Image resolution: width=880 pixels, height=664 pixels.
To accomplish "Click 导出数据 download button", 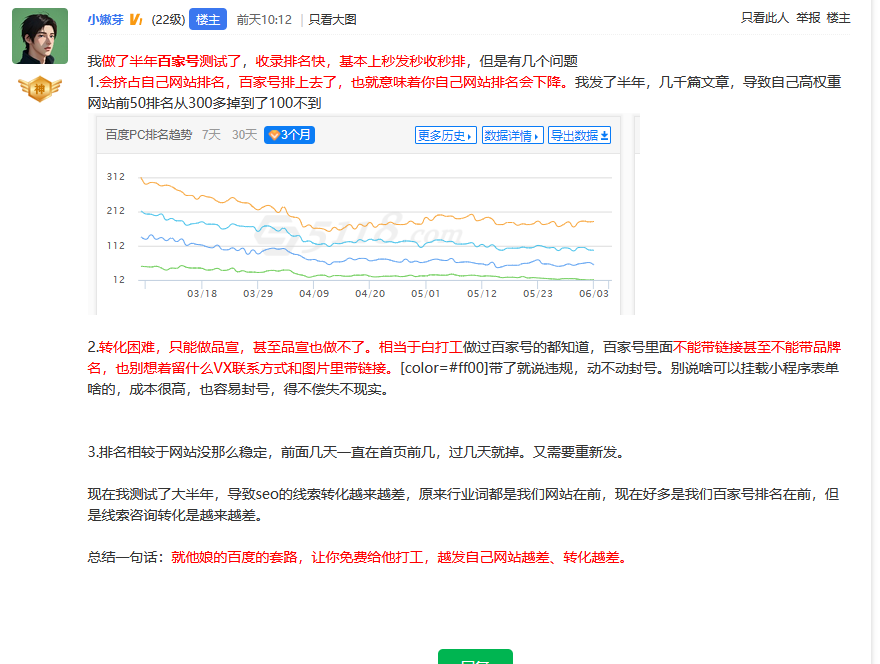I will tap(579, 135).
